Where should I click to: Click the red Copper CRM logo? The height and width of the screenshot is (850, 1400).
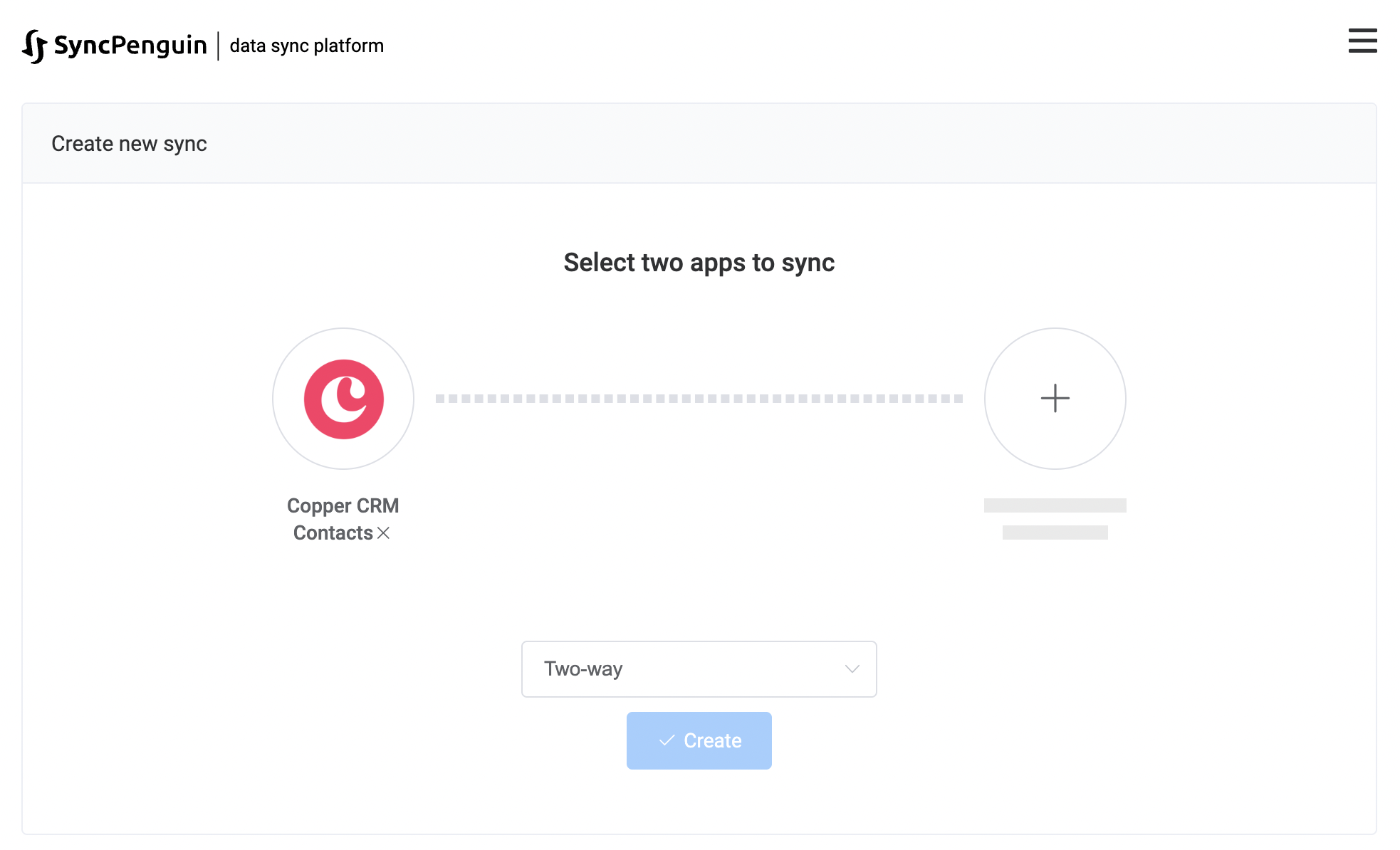tap(344, 399)
